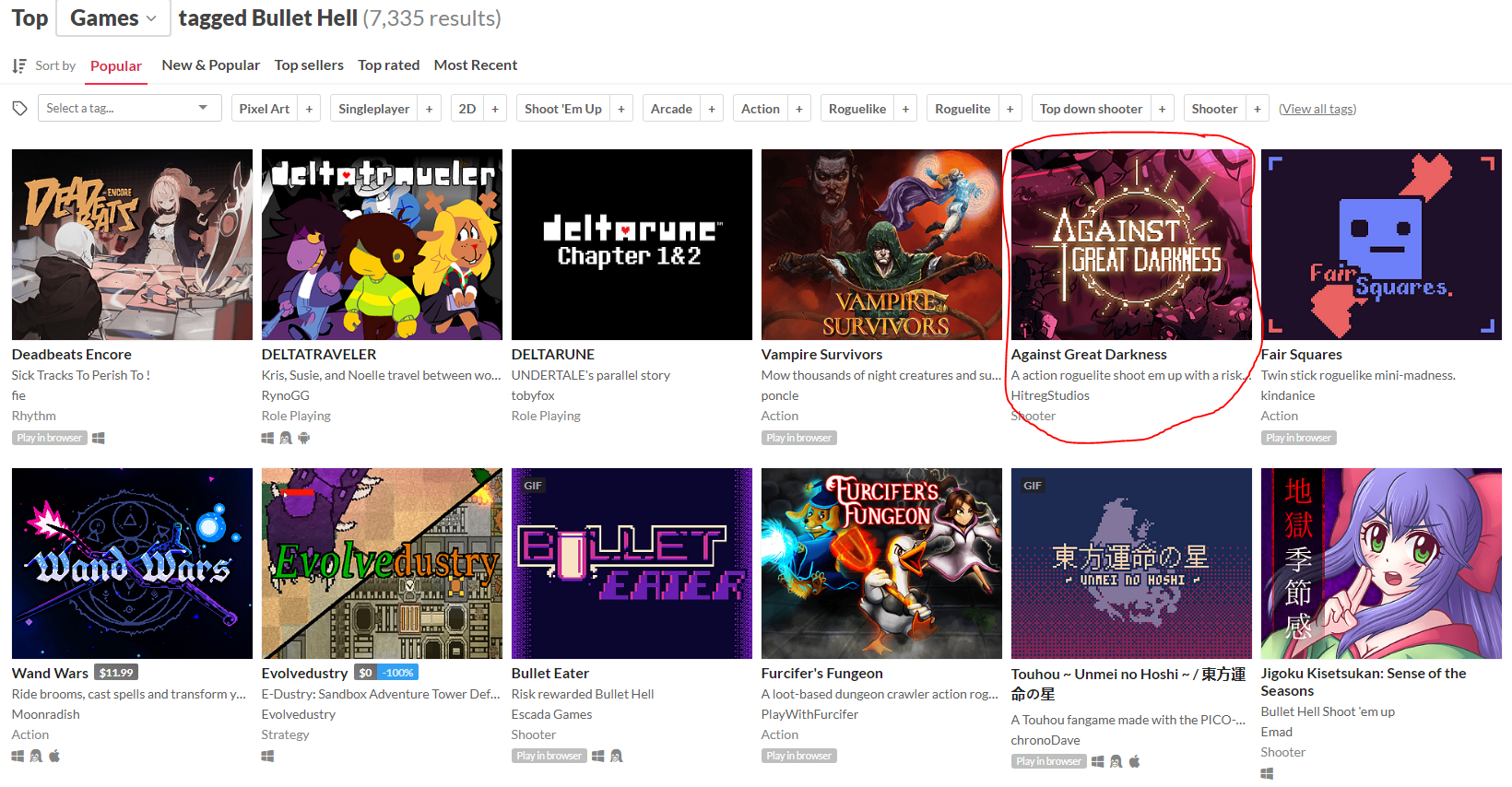
Task: Open Jigoku Kisetsukan cover thumbnail
Action: point(1381,563)
